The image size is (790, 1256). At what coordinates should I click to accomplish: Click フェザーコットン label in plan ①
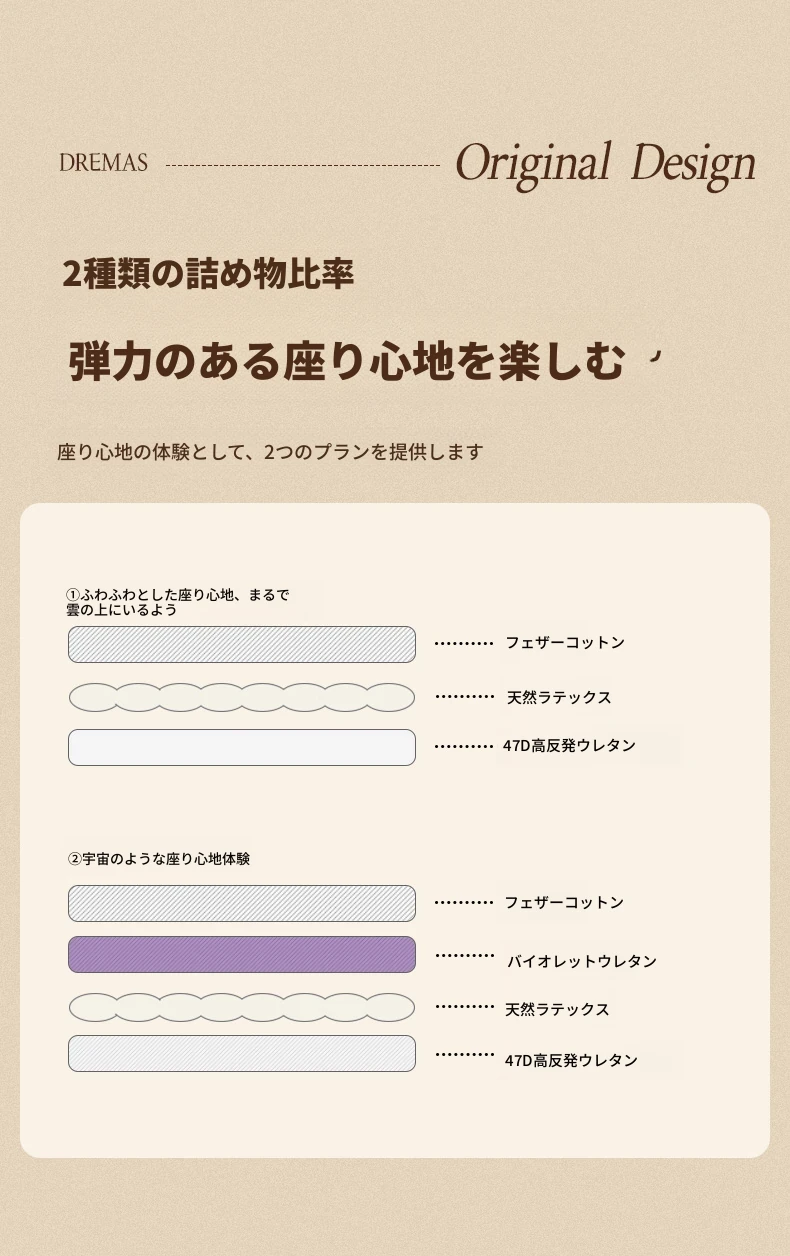(565, 642)
